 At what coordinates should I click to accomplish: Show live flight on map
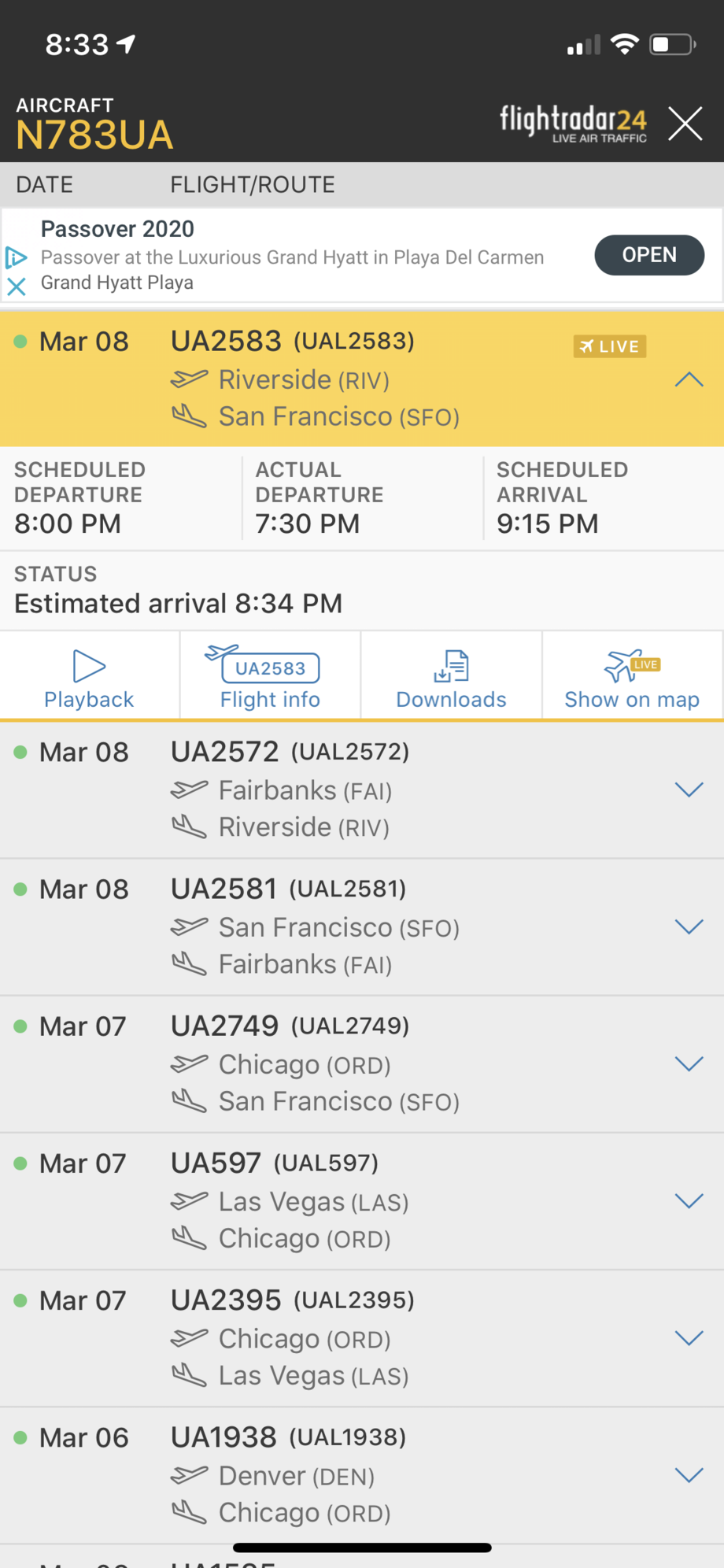click(632, 676)
